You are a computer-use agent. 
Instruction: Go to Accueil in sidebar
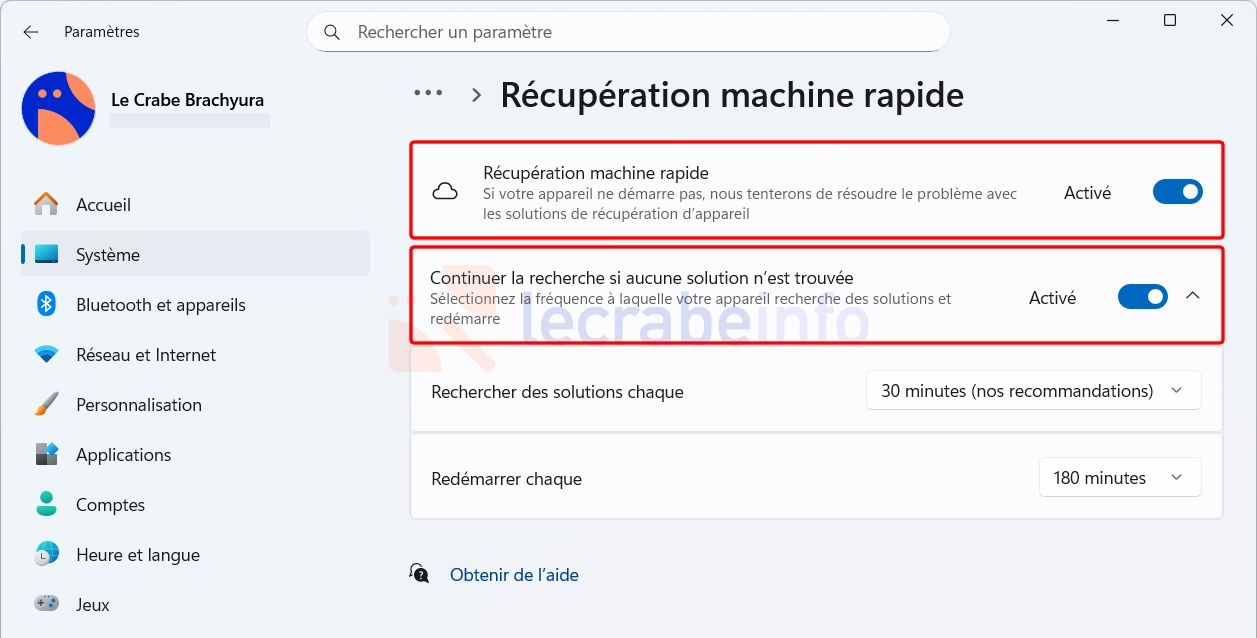pyautogui.click(x=195, y=204)
